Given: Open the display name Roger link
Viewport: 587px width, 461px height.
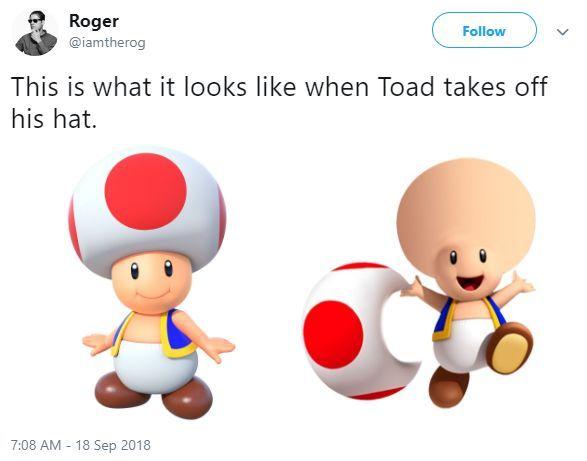Looking at the screenshot, I should [x=94, y=21].
